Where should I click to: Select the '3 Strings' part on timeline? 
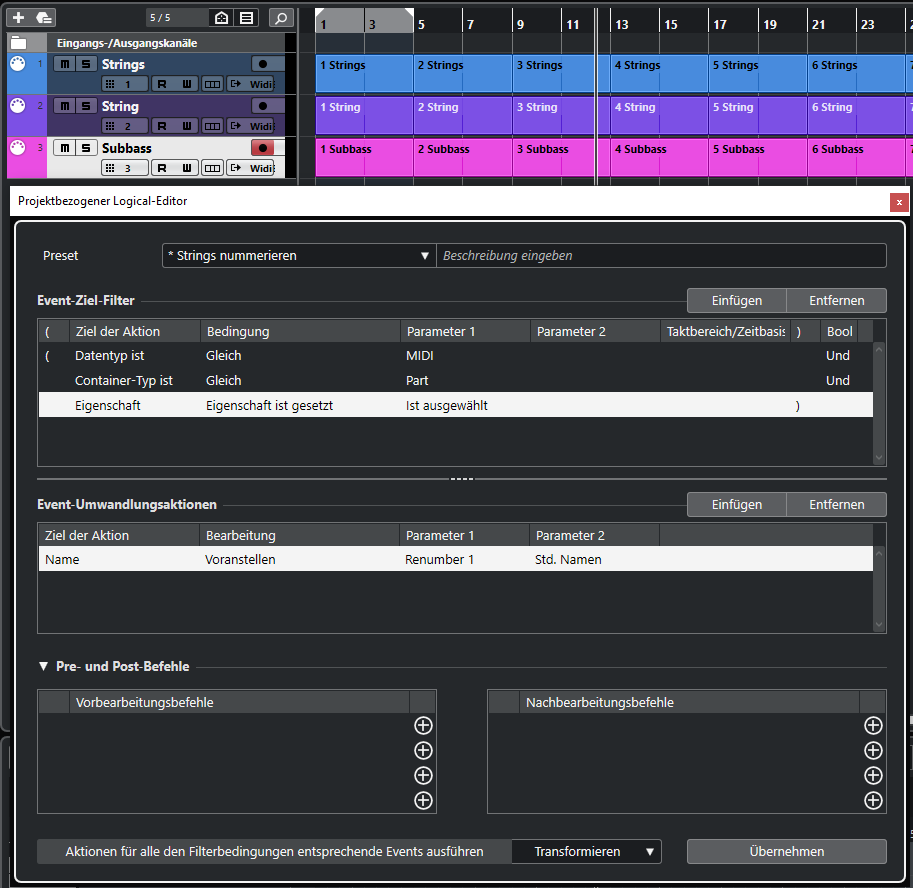pos(560,74)
